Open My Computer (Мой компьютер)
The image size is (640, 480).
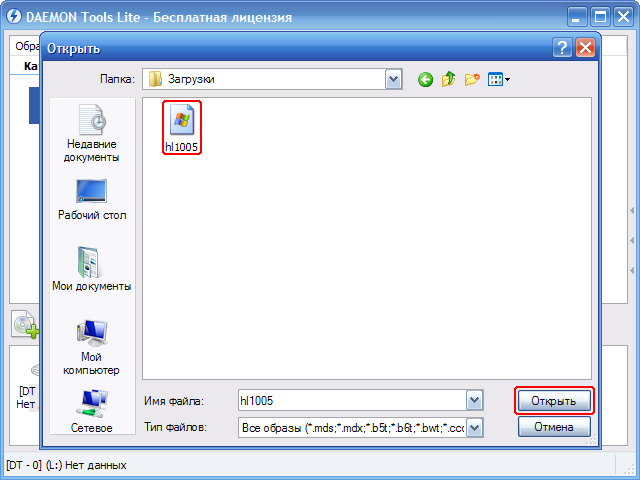(91, 347)
